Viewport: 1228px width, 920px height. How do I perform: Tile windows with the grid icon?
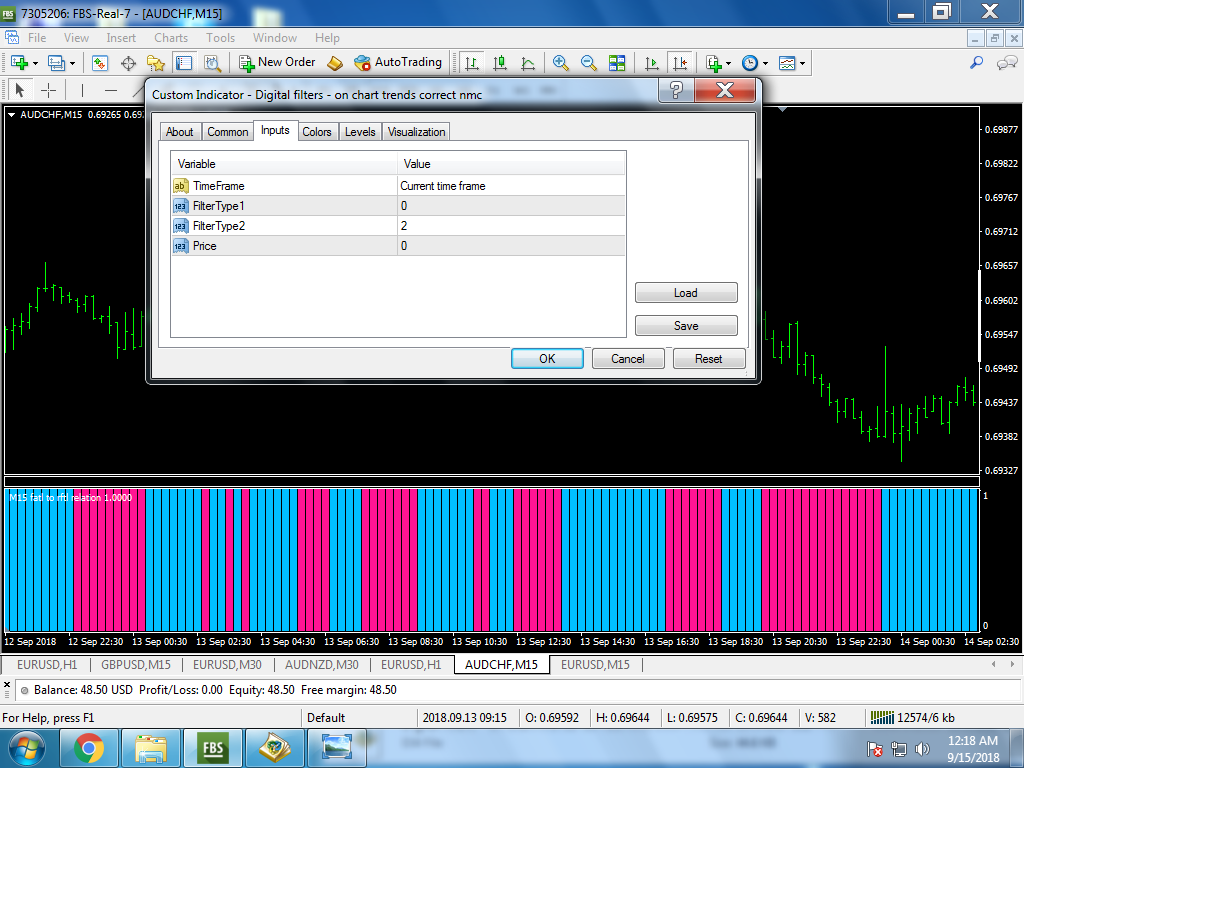(x=617, y=63)
